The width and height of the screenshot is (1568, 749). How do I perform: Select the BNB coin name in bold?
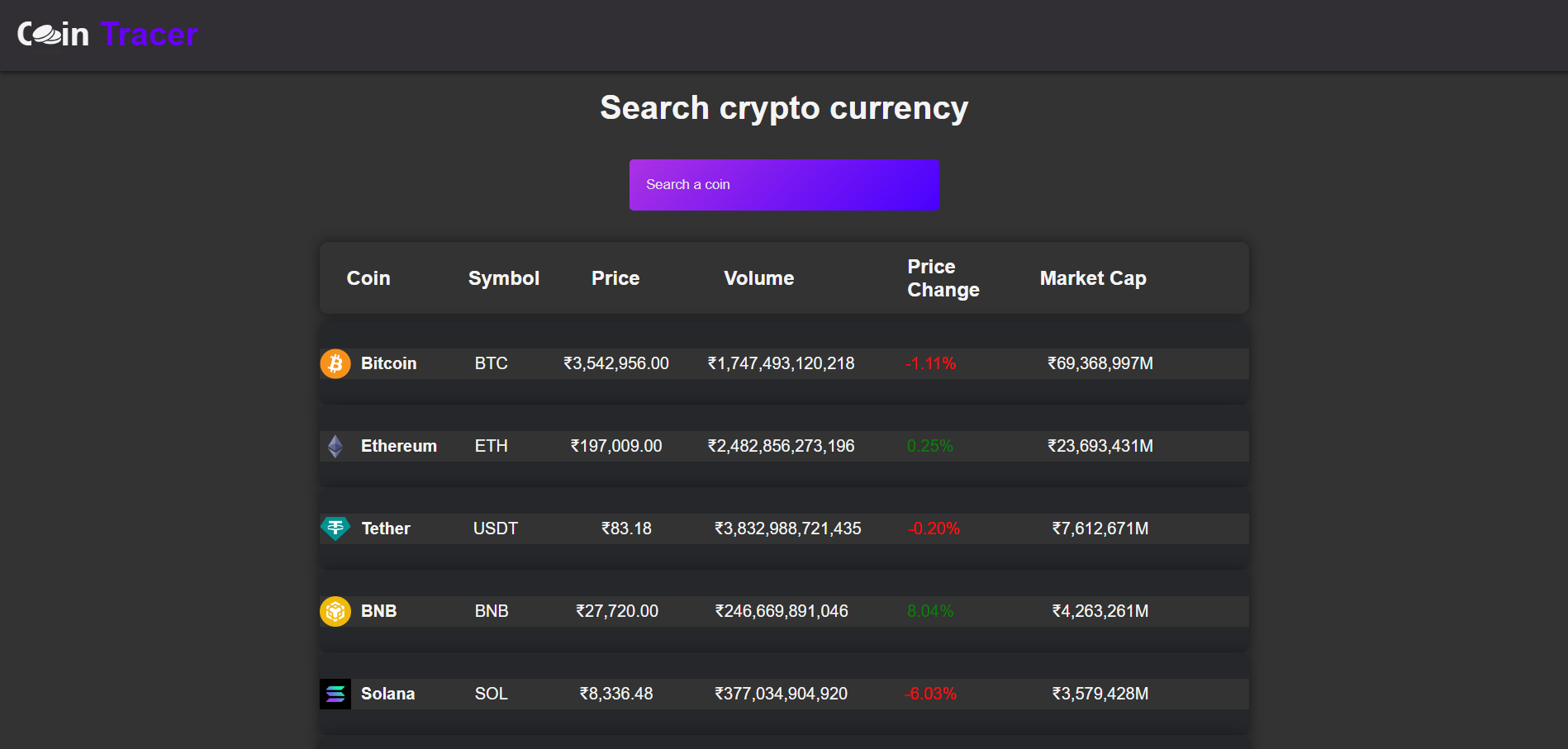[379, 611]
